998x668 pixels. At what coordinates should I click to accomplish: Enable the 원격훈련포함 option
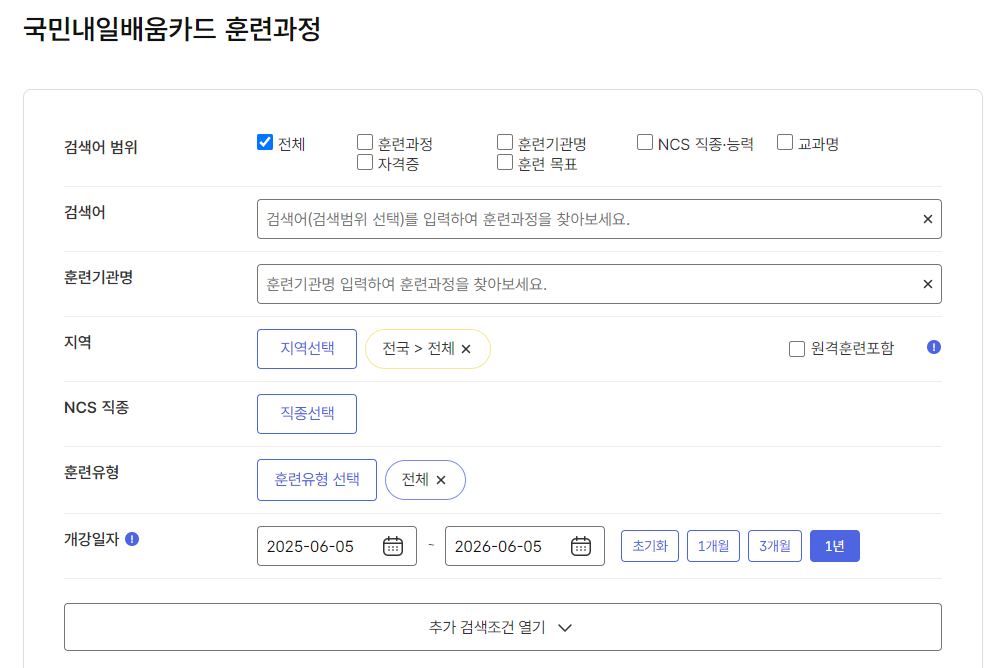pos(796,348)
